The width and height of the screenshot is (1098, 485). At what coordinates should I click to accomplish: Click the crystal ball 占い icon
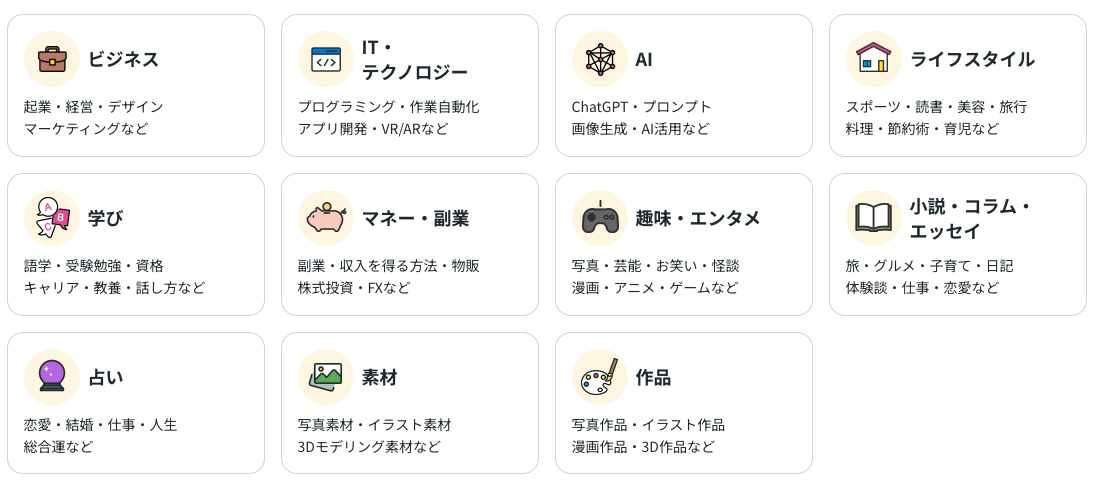click(x=52, y=377)
